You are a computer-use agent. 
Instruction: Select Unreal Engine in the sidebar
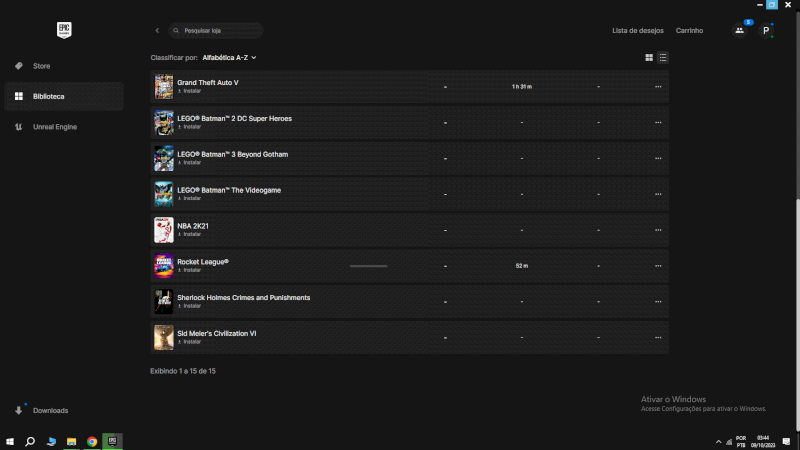(54, 127)
